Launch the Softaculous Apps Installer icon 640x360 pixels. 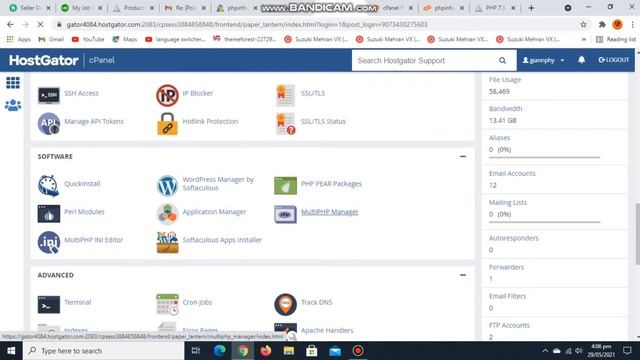167,242
